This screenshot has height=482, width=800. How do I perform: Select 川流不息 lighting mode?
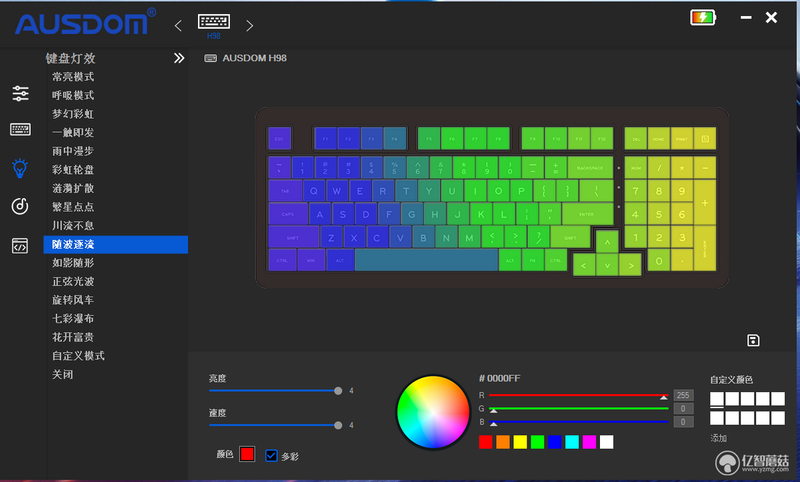73,225
